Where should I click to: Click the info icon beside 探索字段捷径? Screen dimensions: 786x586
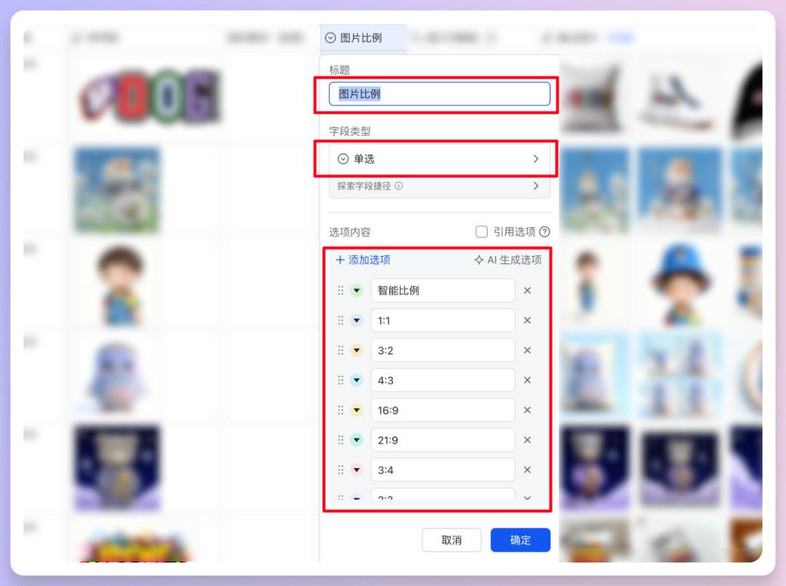coord(399,186)
